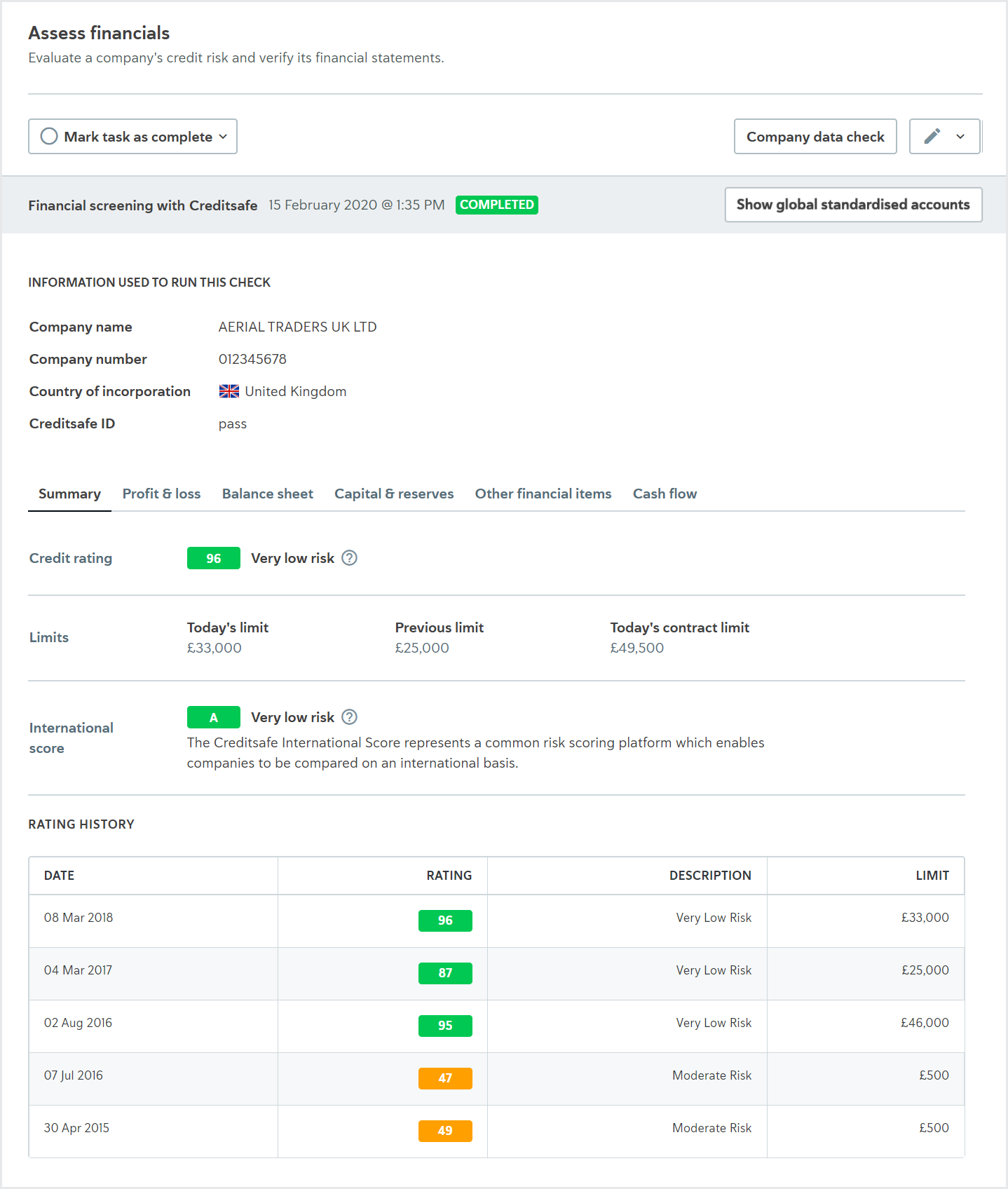Image resolution: width=1008 pixels, height=1189 pixels.
Task: Click the £25,000 limit in rating history
Action: (925, 970)
